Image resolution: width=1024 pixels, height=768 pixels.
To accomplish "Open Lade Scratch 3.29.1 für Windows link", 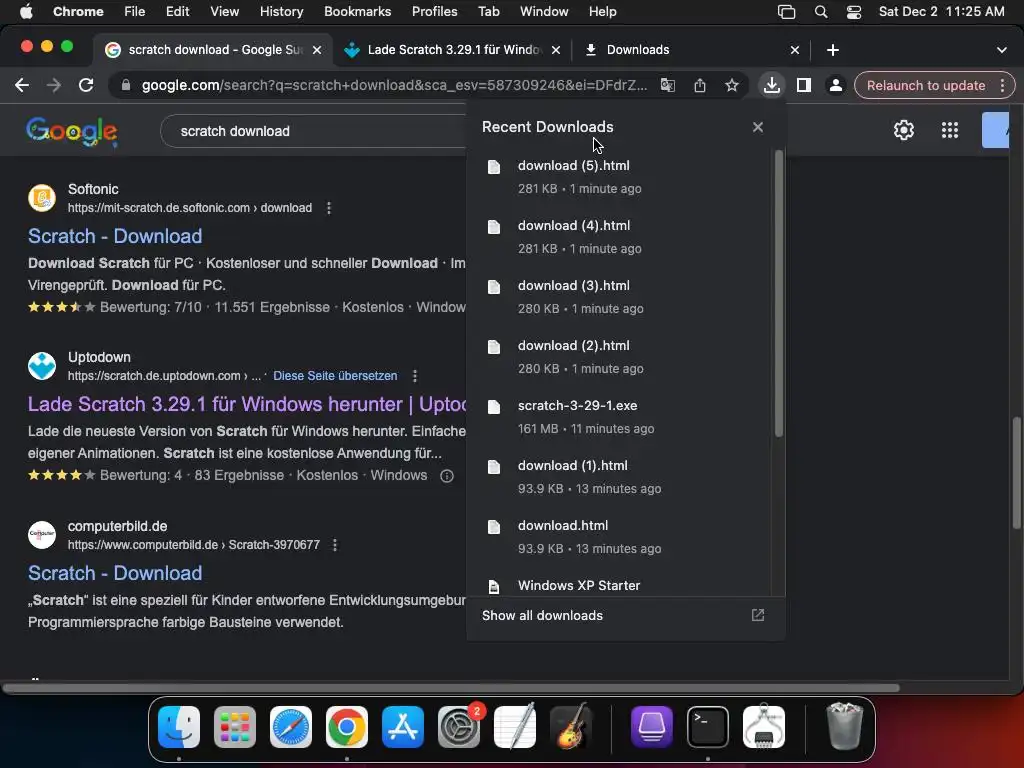I will tap(247, 404).
